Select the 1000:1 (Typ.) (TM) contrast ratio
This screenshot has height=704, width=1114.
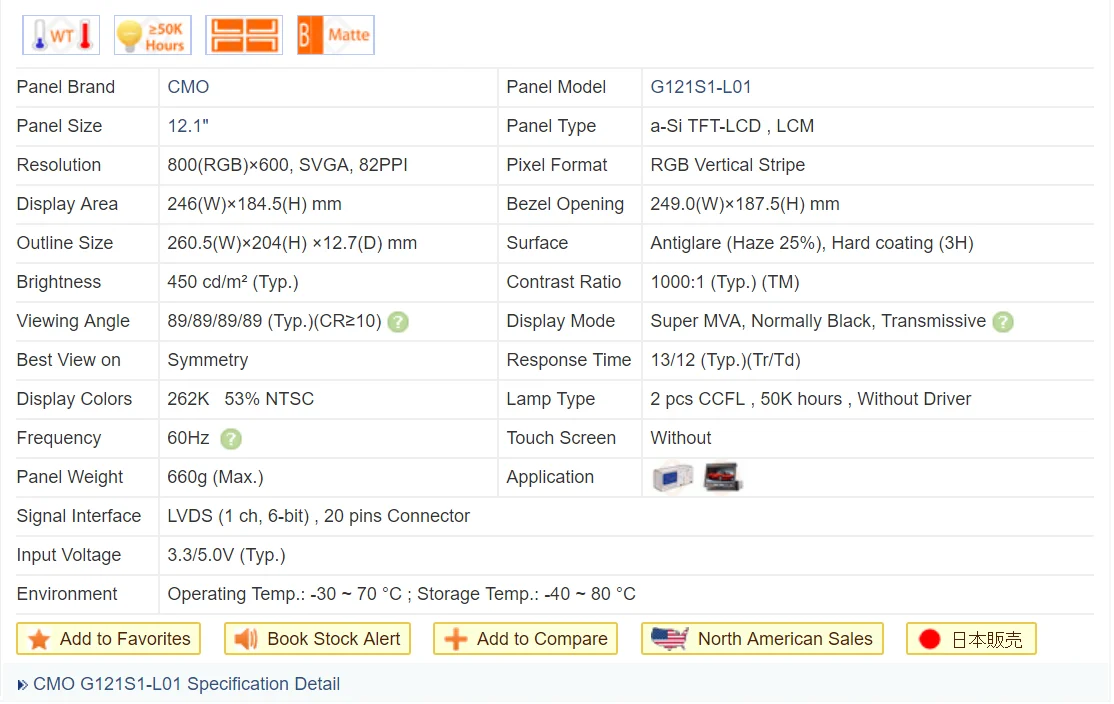point(725,282)
